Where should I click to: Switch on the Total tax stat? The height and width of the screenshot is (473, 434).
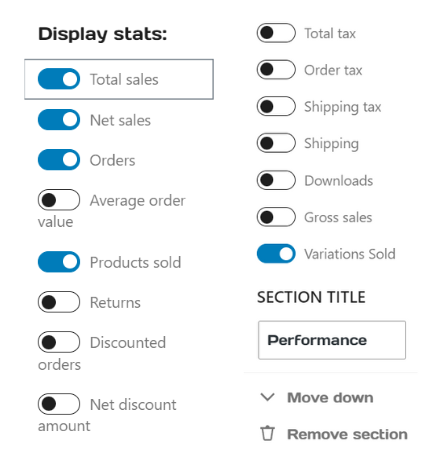[x=276, y=33]
